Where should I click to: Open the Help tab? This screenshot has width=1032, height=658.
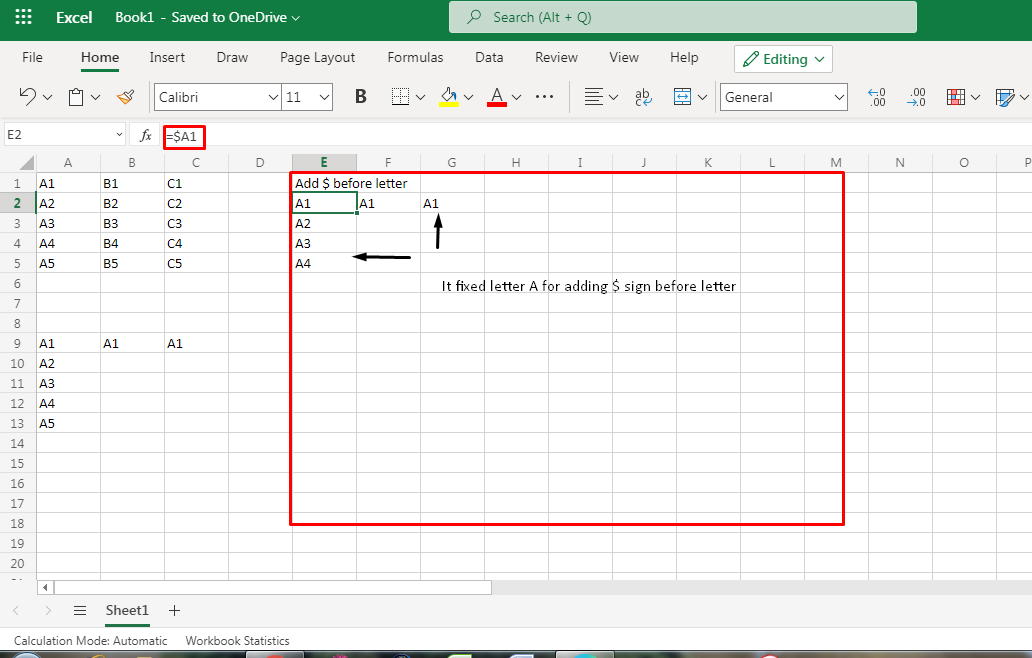point(684,58)
